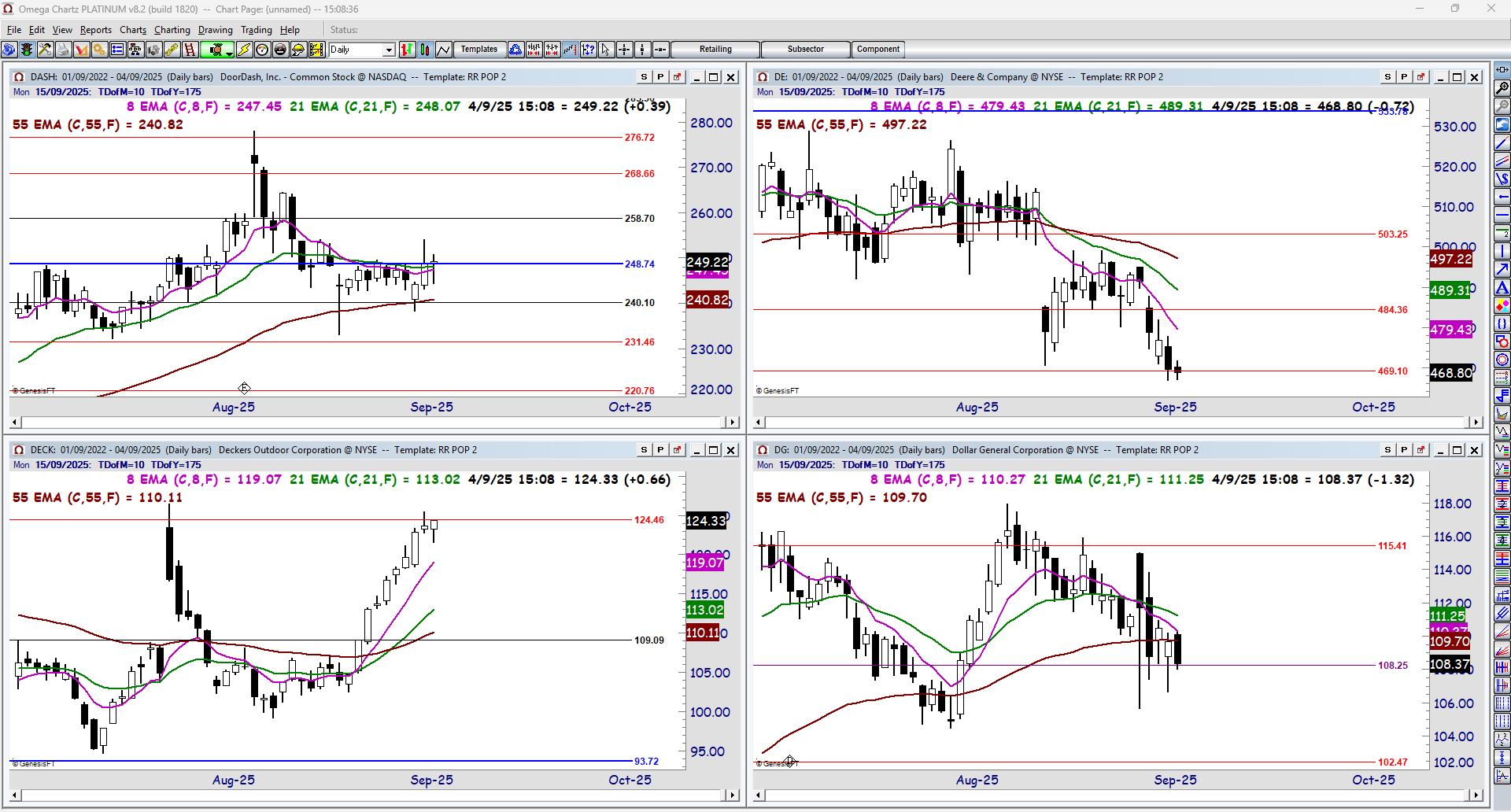Select the vertical line drawing tool
Viewport: 1511px width, 812px height.
pos(1502,250)
